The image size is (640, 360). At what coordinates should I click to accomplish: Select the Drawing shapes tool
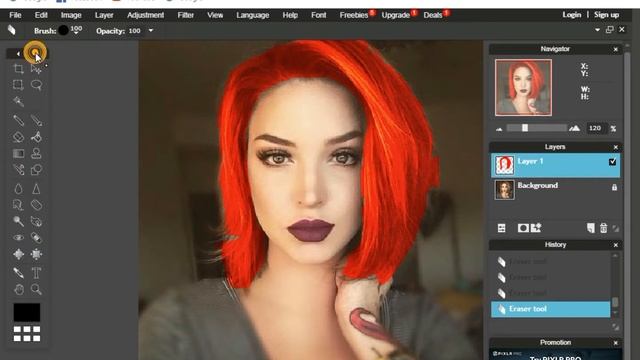click(36, 170)
